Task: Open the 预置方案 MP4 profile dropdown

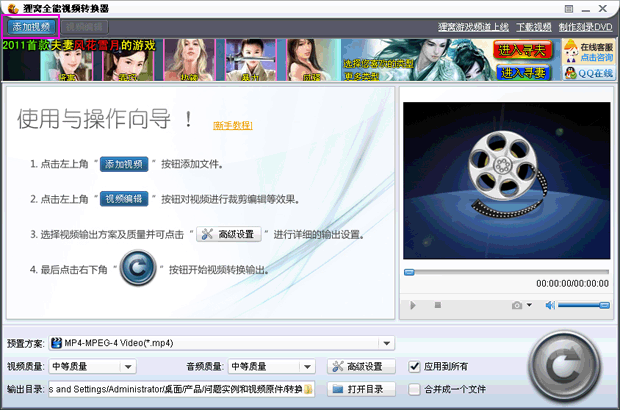Action: pos(221,343)
